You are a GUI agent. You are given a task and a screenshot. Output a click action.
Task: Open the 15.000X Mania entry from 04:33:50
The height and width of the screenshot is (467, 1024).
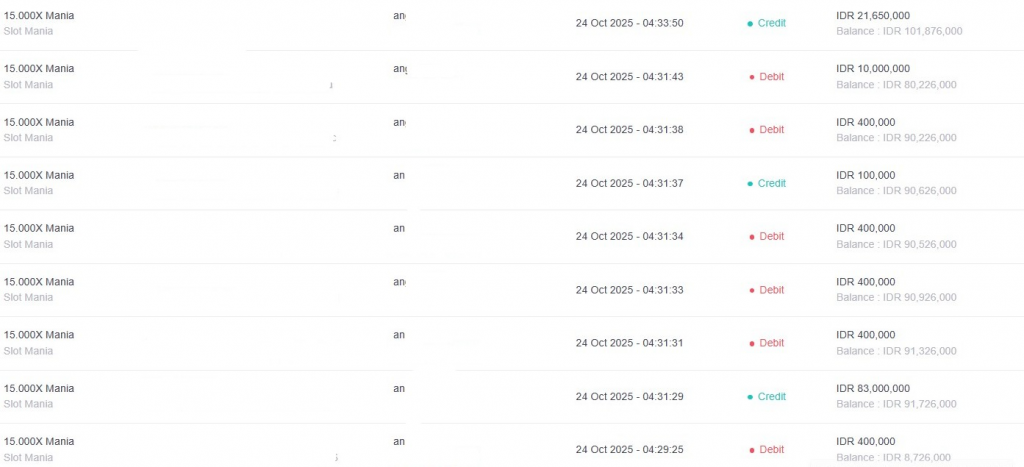(39, 15)
